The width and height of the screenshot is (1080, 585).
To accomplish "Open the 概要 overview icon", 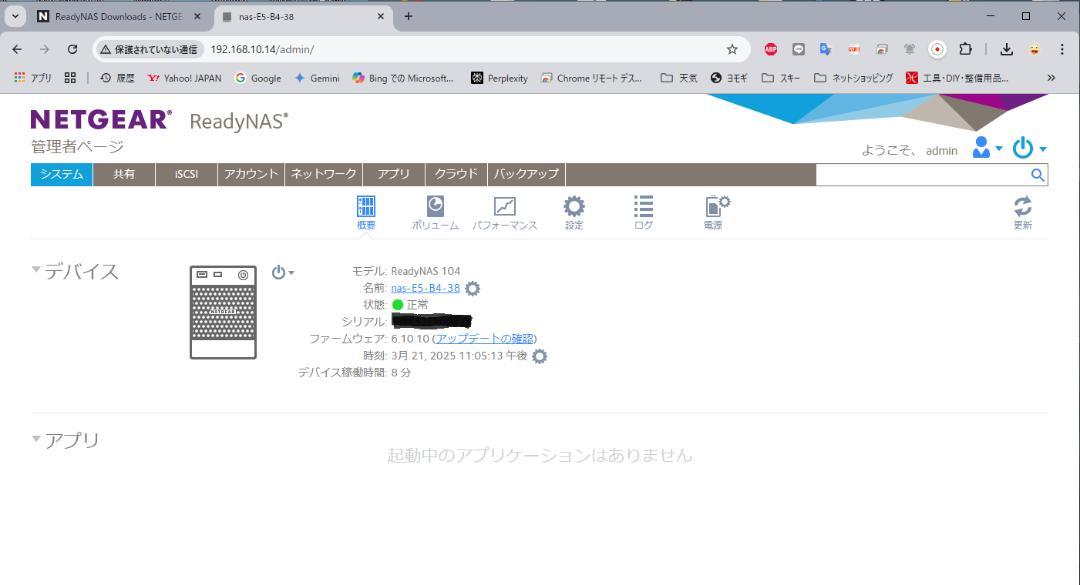I will coord(366,212).
